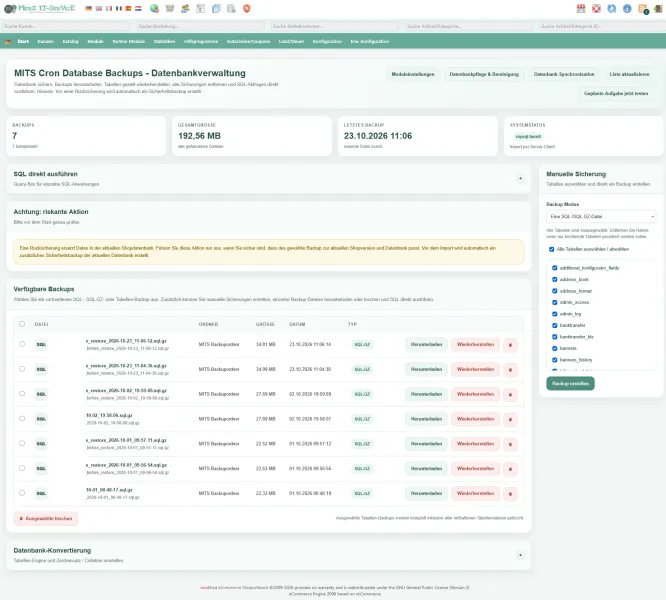The height and width of the screenshot is (600, 666).
Task: Click the 'Suche Bestellung' search field
Action: click(200, 26)
